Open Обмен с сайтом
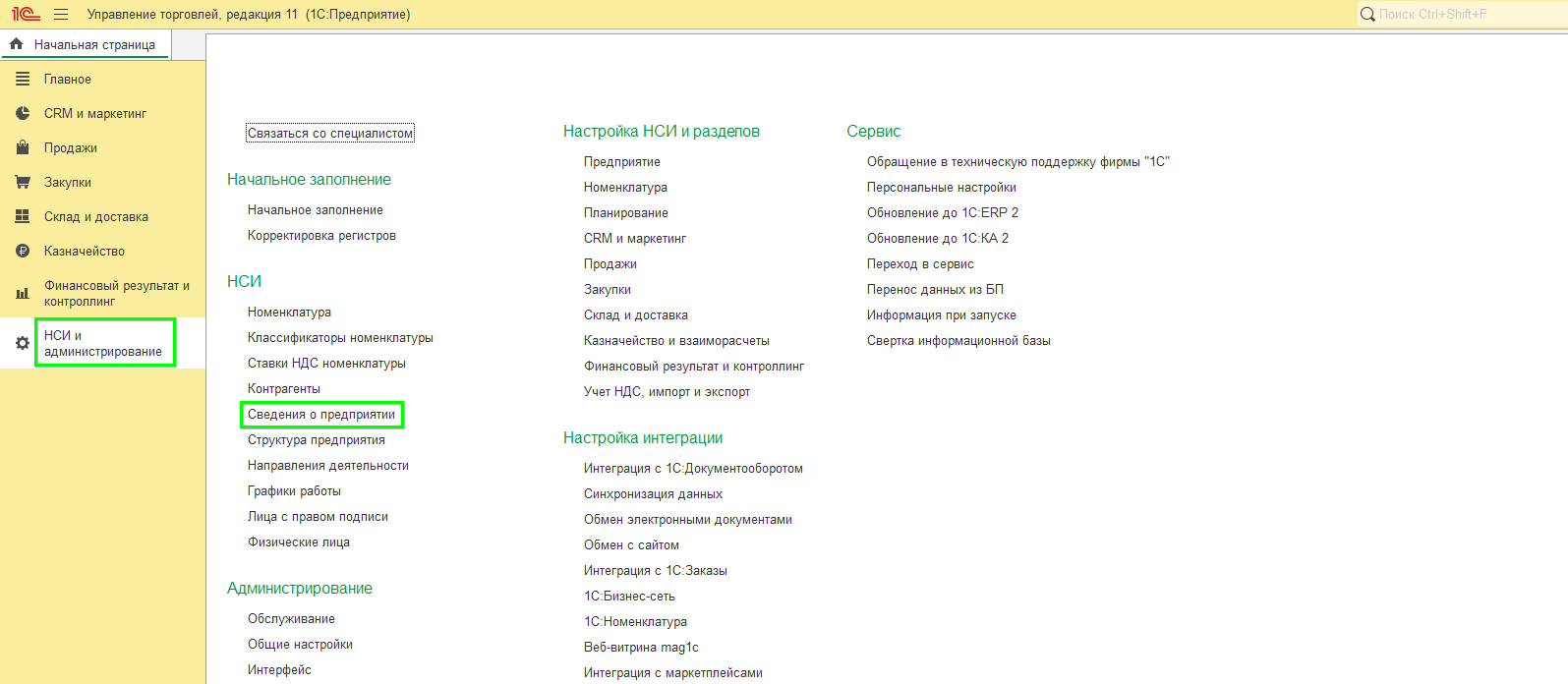 (x=631, y=544)
